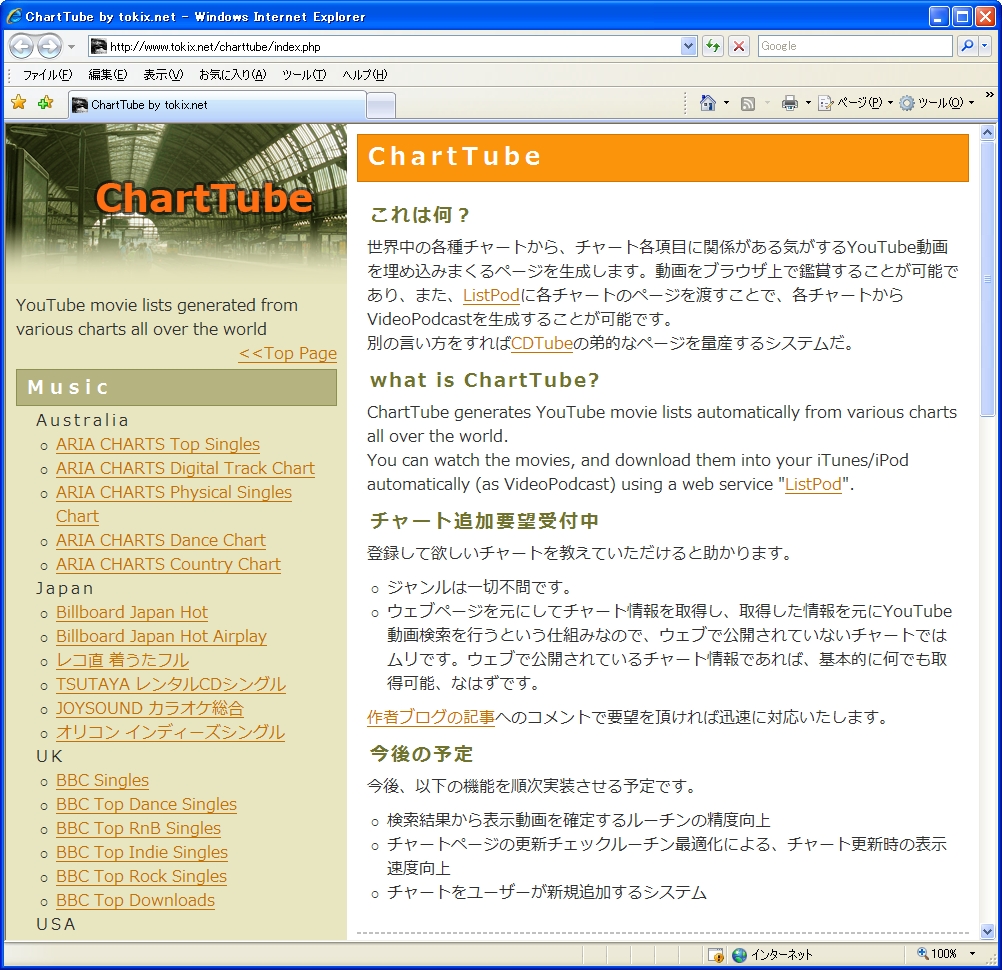This screenshot has width=1002, height=970.
Task: Open the TSUTAYA レンタルCDシングル link
Action: [x=171, y=684]
